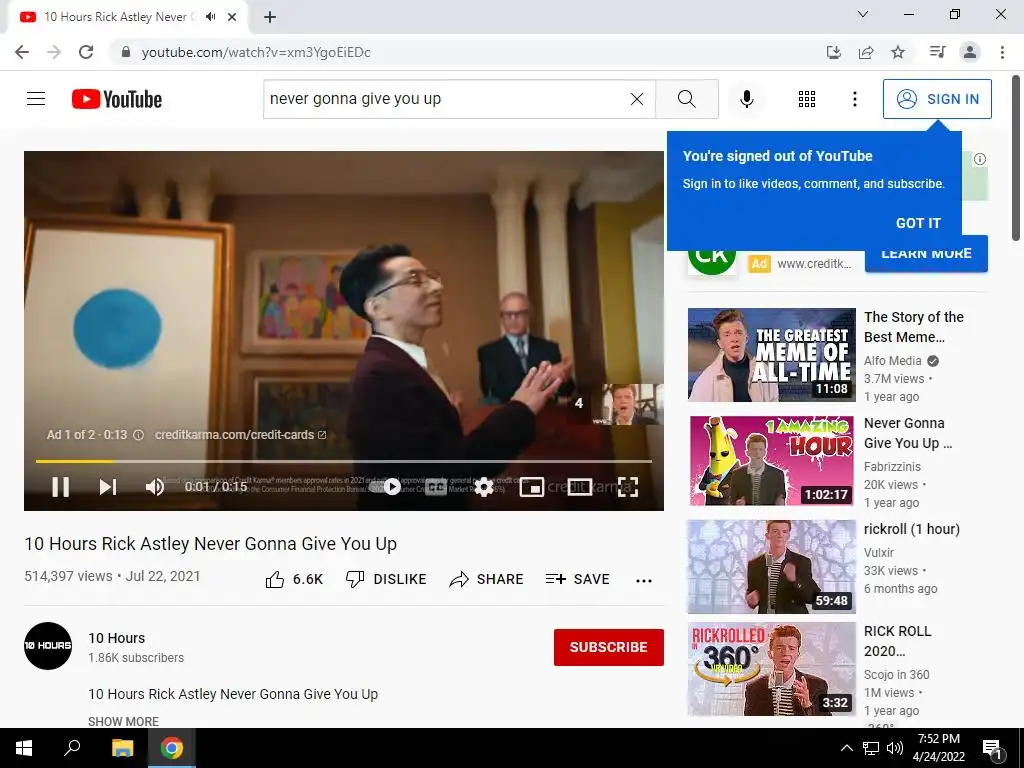Toggle closed captions in player
The height and width of the screenshot is (768, 1024).
coord(436,487)
